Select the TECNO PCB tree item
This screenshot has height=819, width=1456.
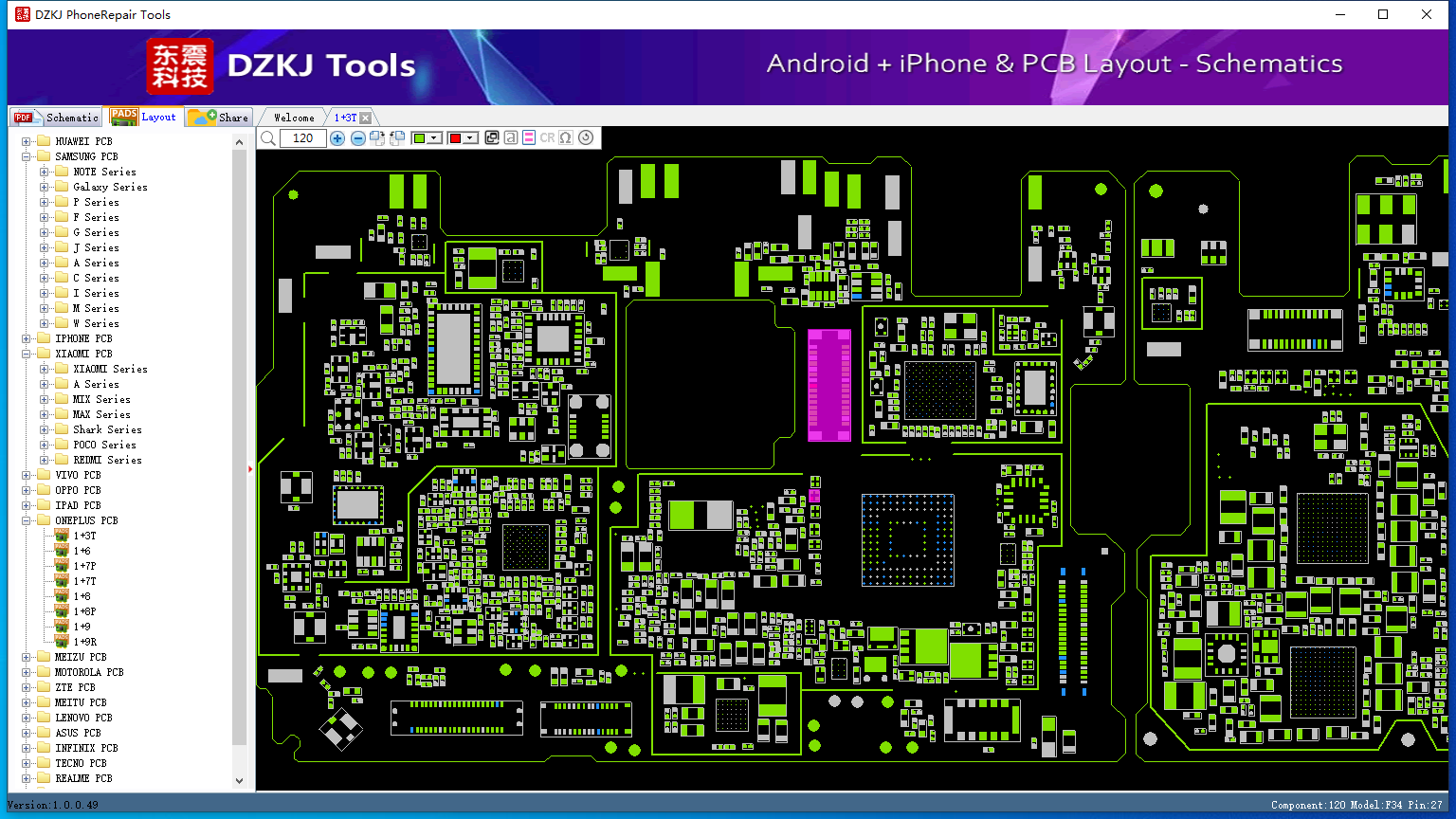click(x=81, y=763)
